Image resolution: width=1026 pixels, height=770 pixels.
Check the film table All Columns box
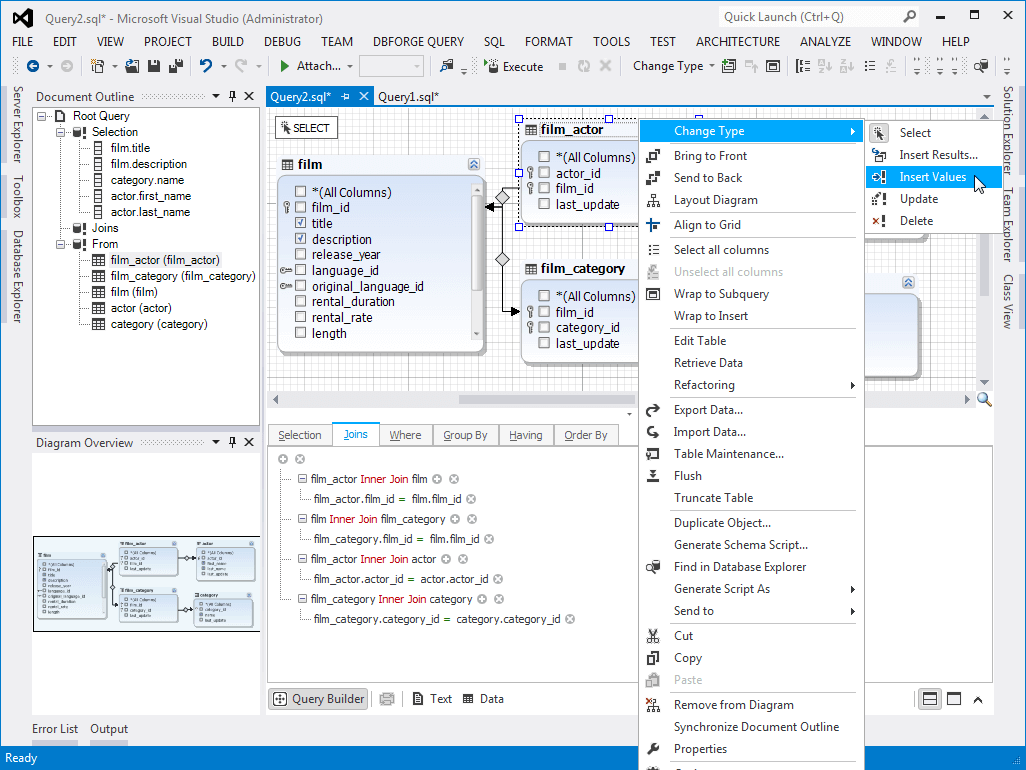pos(300,192)
